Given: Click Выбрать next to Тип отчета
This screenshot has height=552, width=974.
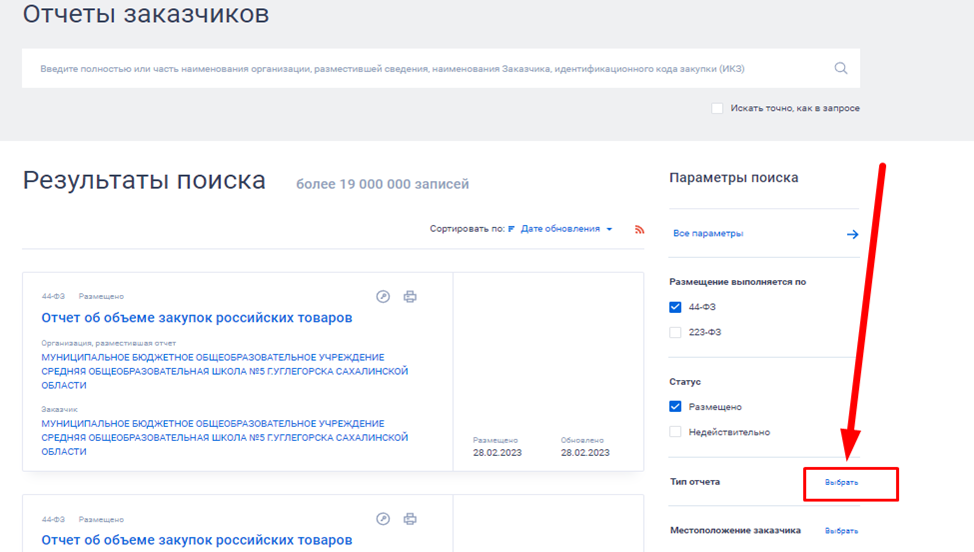Looking at the screenshot, I should pos(841,482).
